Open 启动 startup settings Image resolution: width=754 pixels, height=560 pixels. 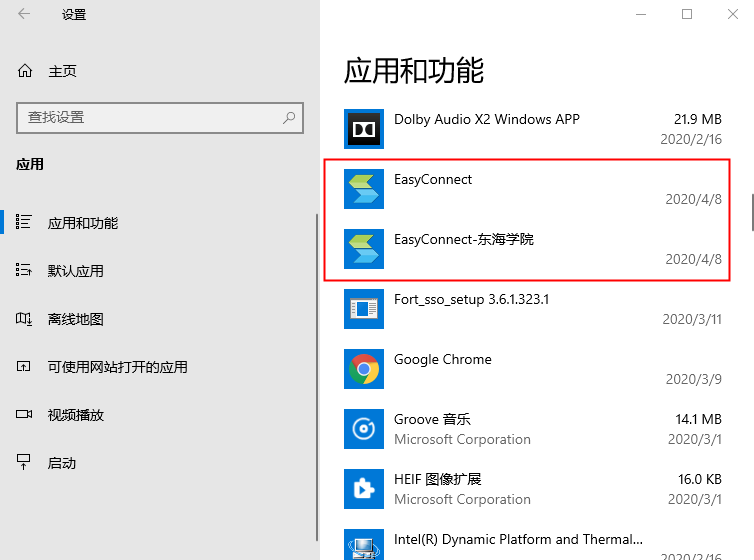pyautogui.click(x=62, y=463)
